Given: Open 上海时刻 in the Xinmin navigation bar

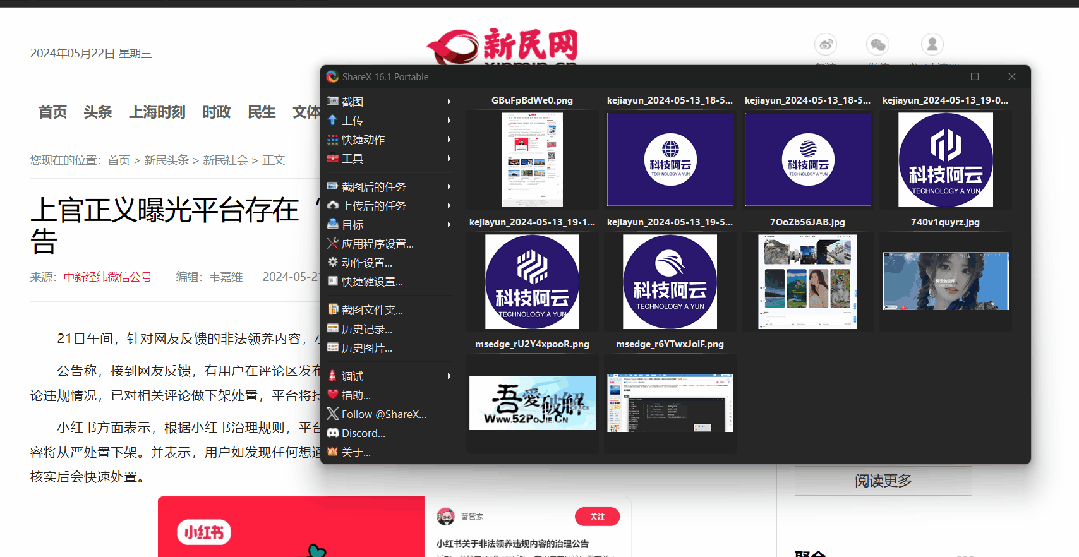Looking at the screenshot, I should tap(157, 112).
